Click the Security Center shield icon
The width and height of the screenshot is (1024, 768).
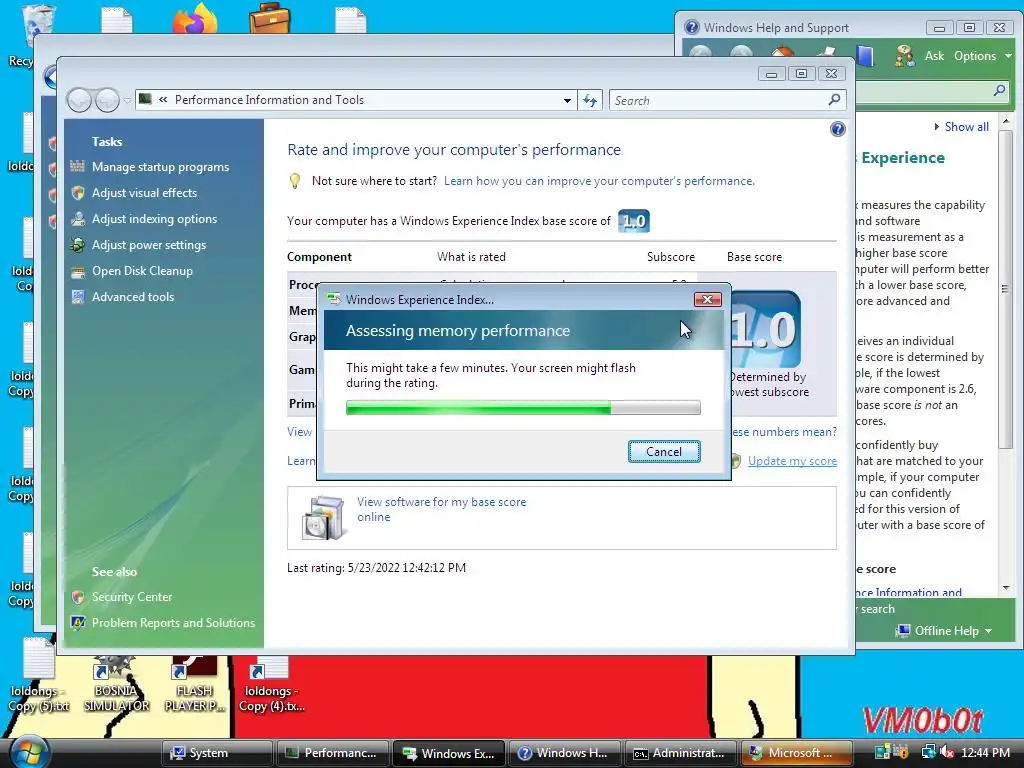(x=78, y=597)
